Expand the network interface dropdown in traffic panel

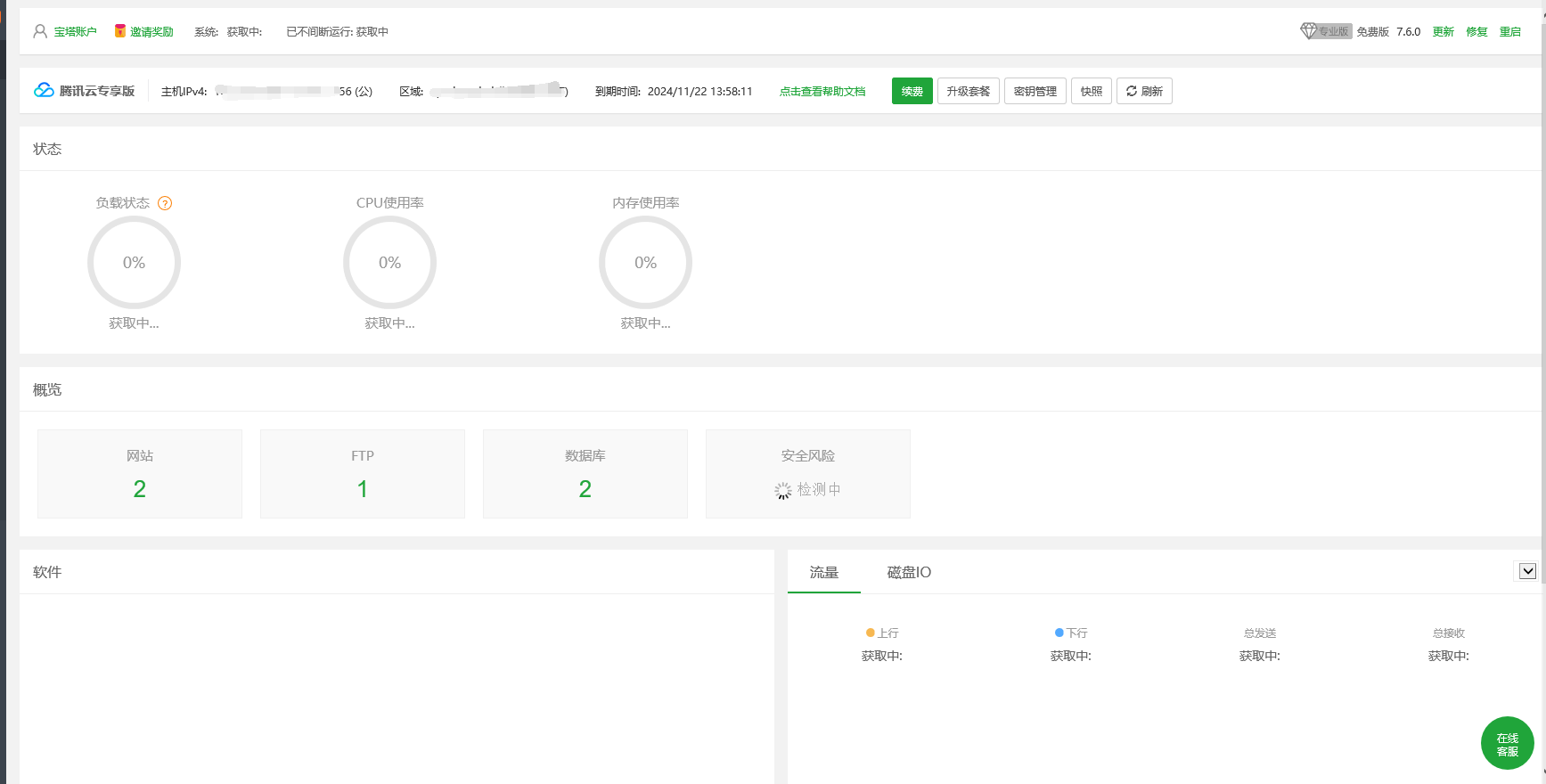click(1527, 571)
